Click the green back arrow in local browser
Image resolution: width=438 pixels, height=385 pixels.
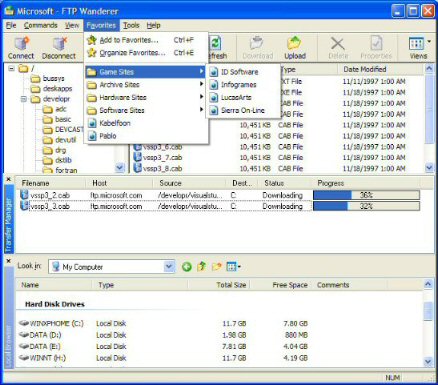pos(187,267)
